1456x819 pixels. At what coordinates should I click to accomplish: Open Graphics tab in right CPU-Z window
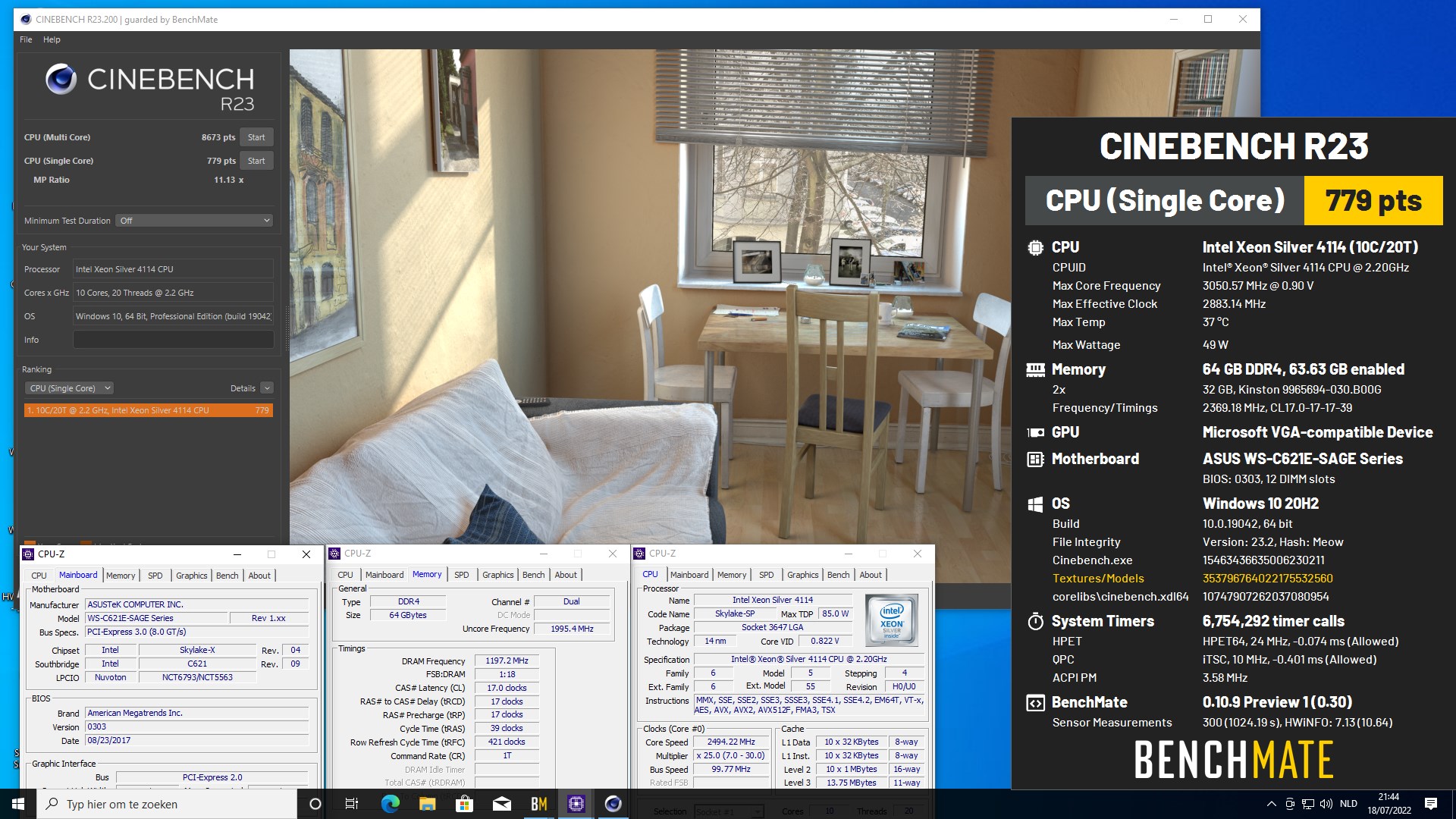[x=803, y=575]
